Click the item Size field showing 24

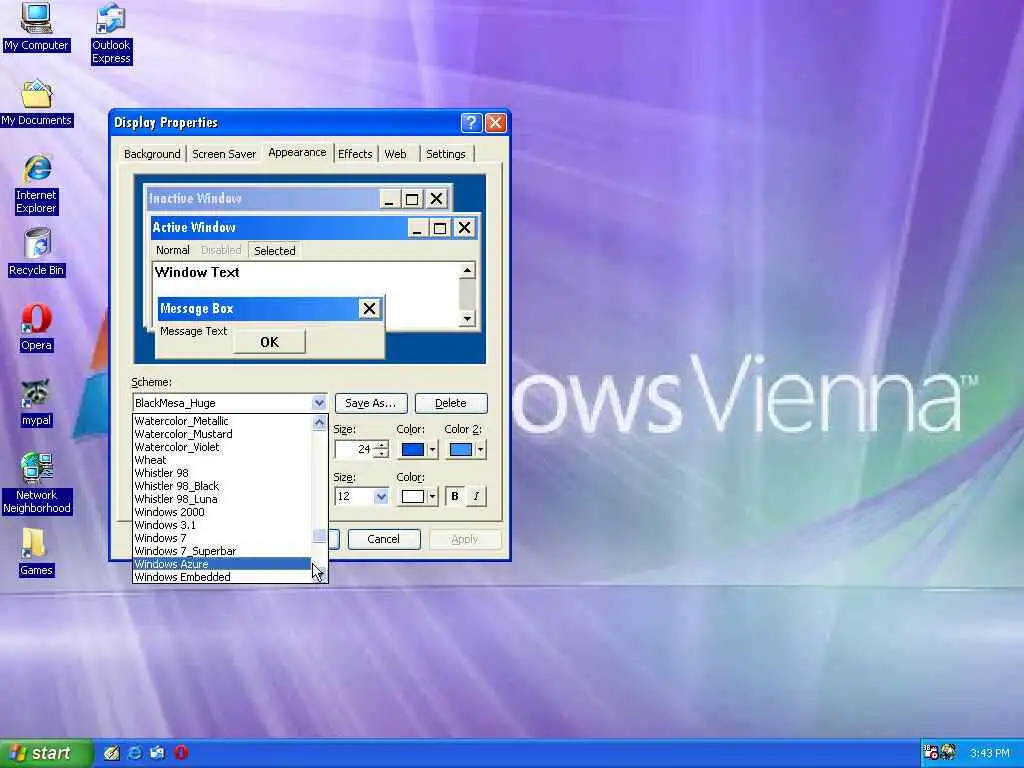[x=355, y=449]
